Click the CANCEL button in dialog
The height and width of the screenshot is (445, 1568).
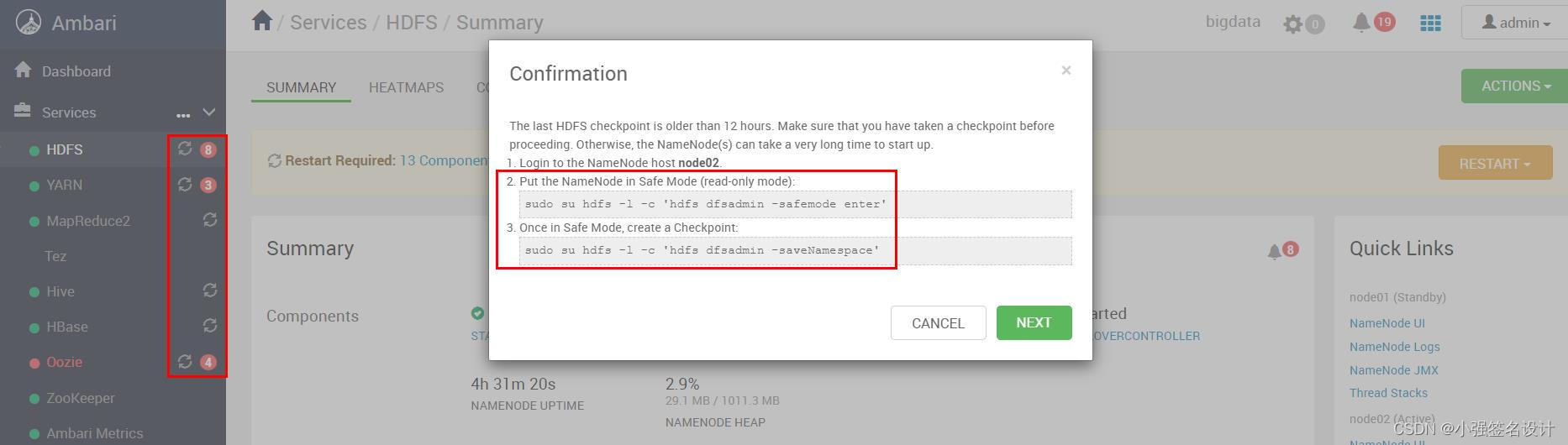(x=938, y=322)
